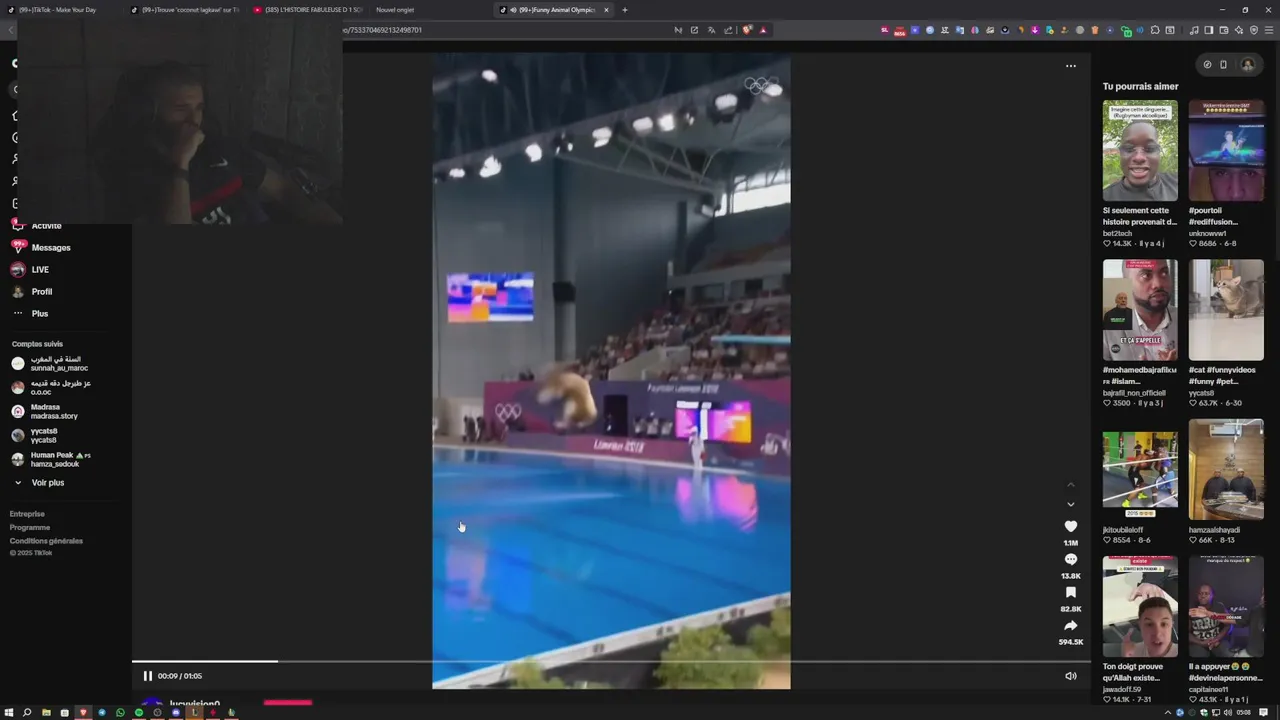This screenshot has height=720, width=1280.
Task: Toggle the browser sidebar panel icon
Action: 1209,30
